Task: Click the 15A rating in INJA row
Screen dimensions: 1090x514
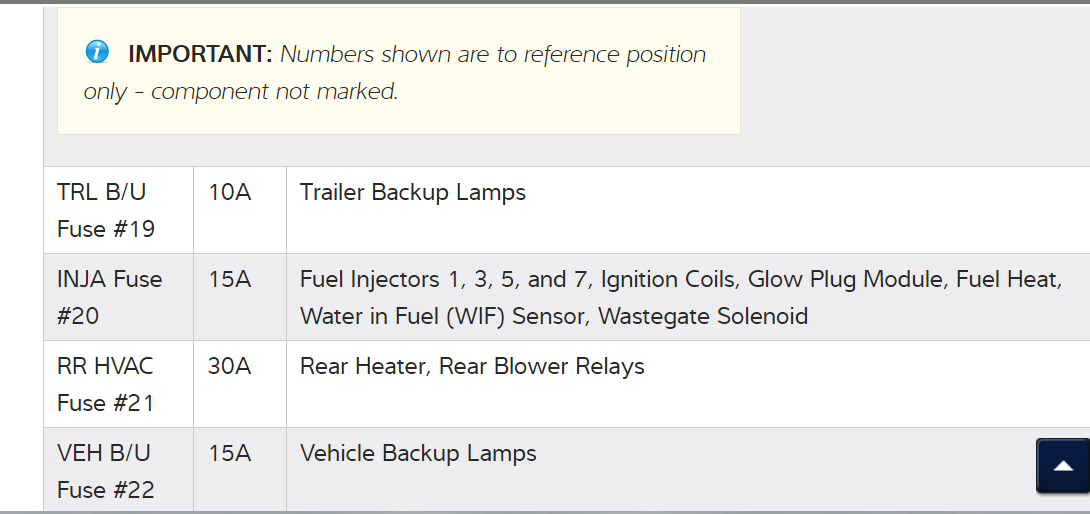Action: (230, 280)
